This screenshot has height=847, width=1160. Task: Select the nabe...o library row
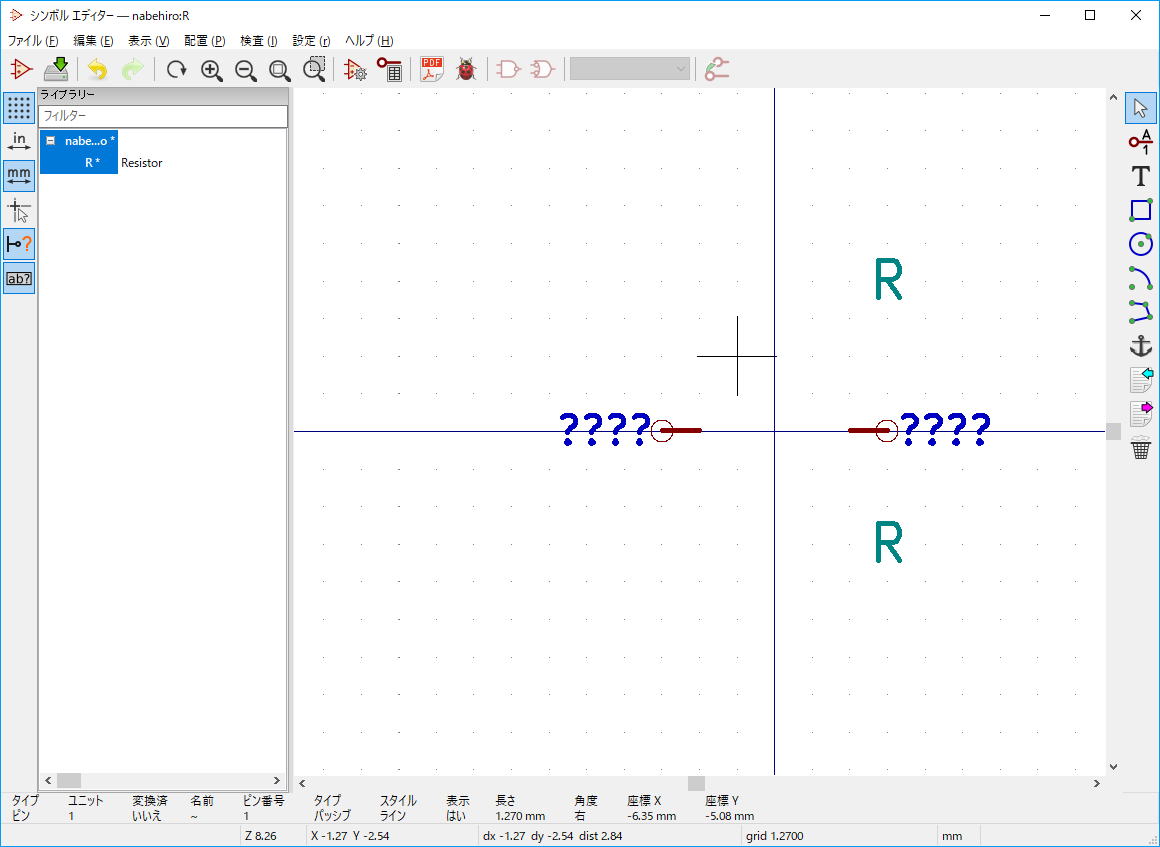(79, 141)
